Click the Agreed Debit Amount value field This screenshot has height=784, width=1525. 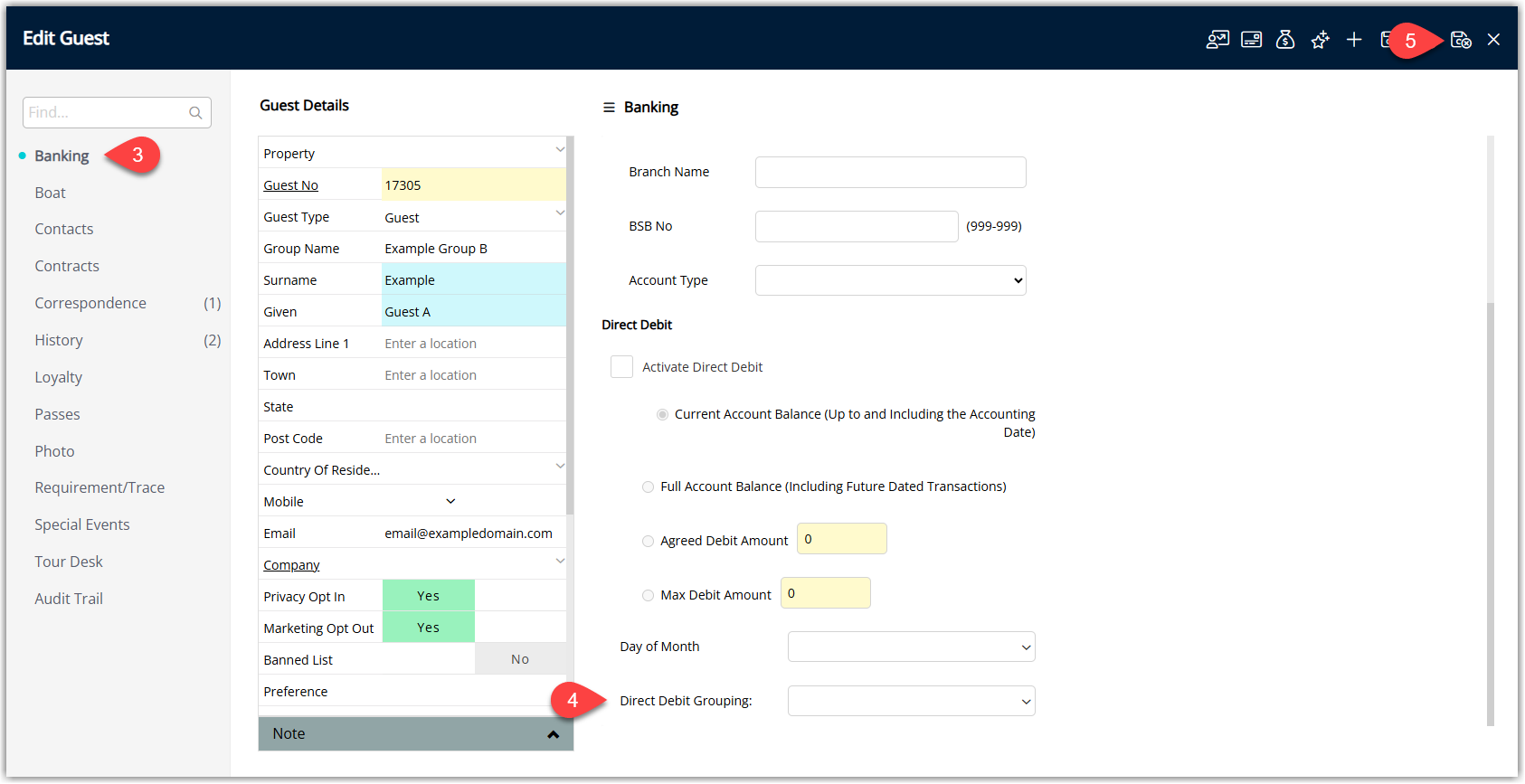(x=842, y=539)
